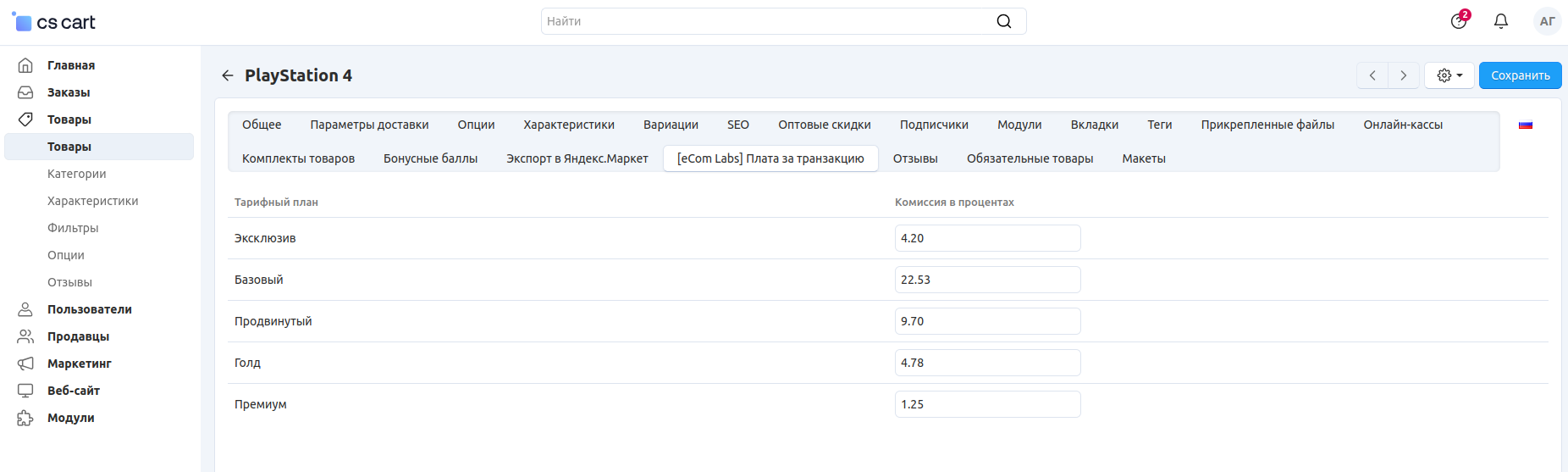This screenshot has height=472, width=1568.
Task: Go to previous product with left chevron
Action: 1372,75
